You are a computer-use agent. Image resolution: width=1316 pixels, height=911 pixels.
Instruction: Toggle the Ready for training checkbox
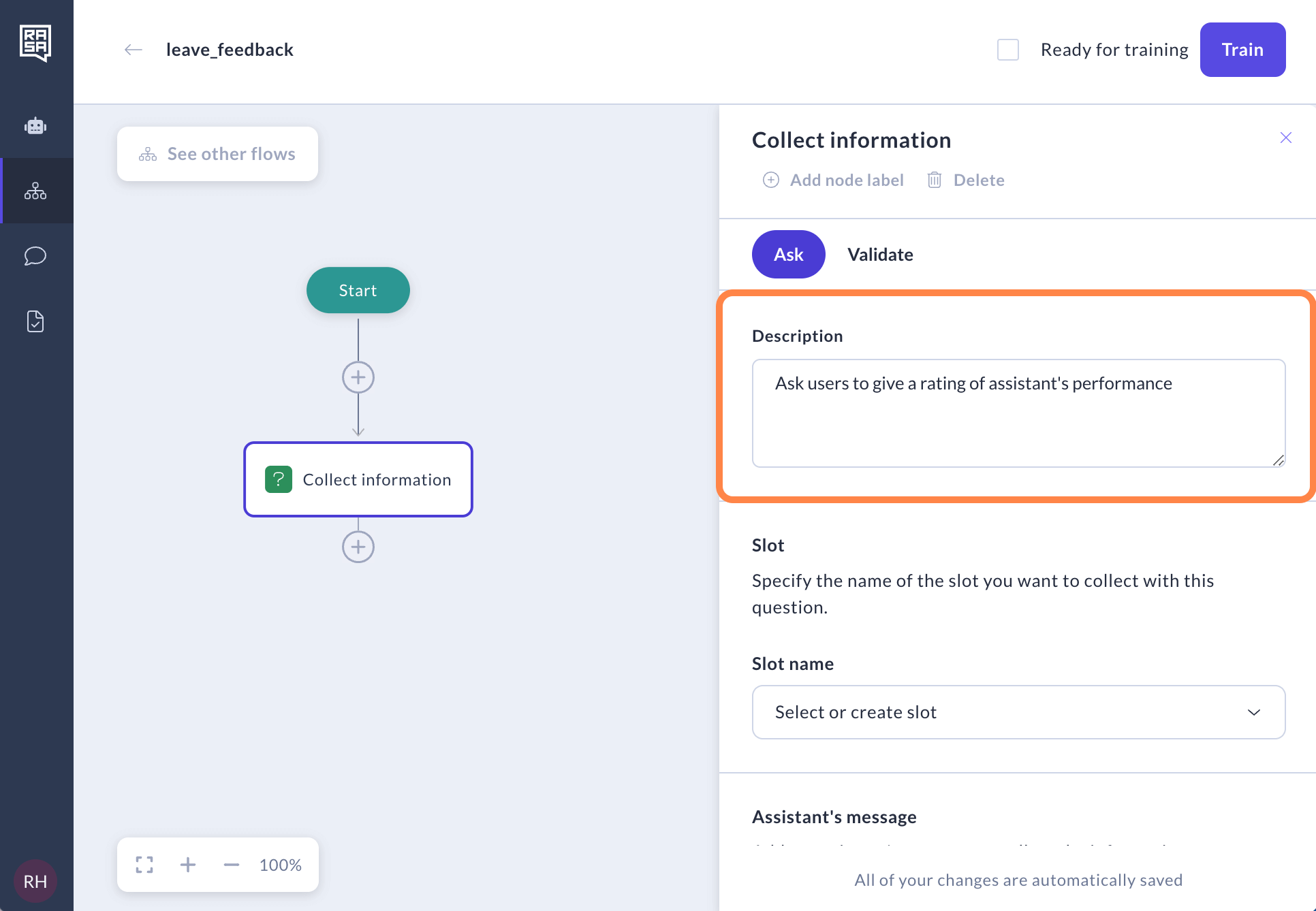[x=1009, y=48]
